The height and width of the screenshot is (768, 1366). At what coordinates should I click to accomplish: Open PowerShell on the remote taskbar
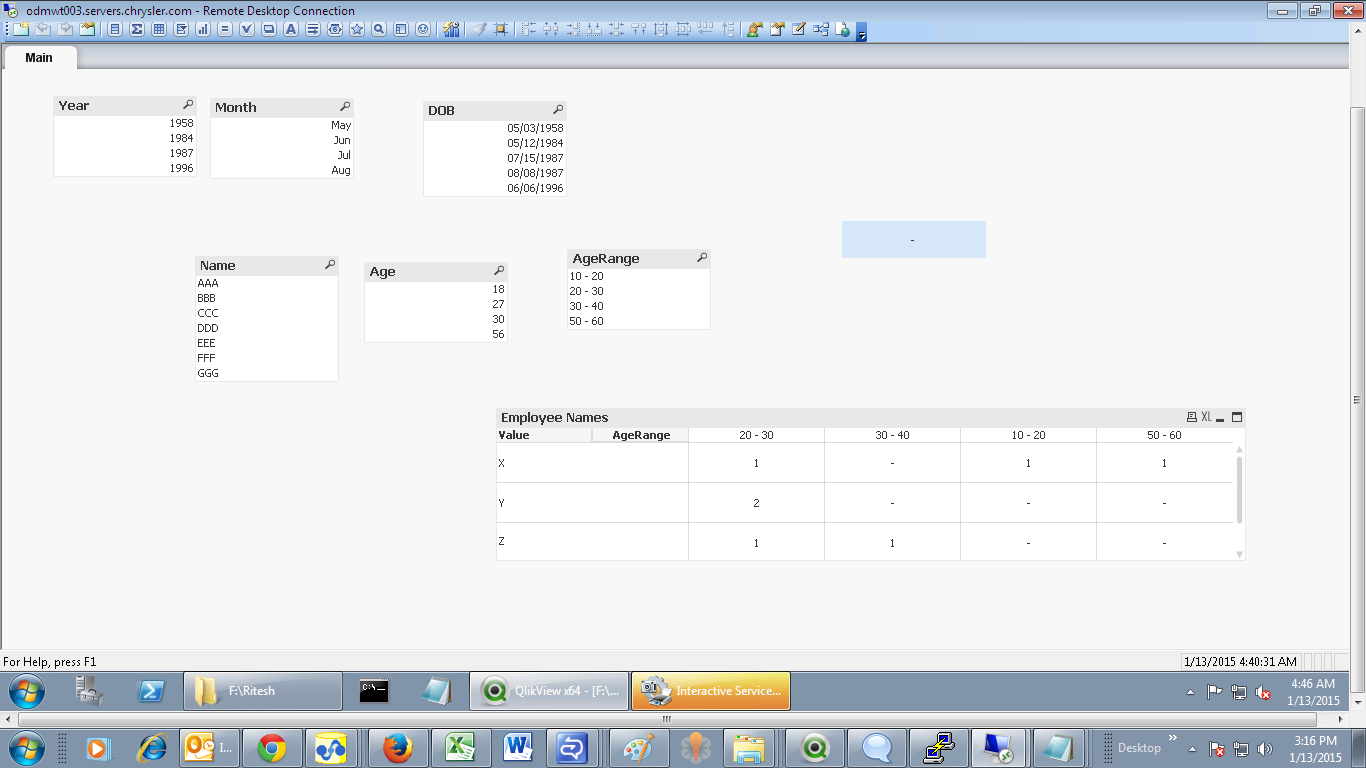(x=151, y=691)
